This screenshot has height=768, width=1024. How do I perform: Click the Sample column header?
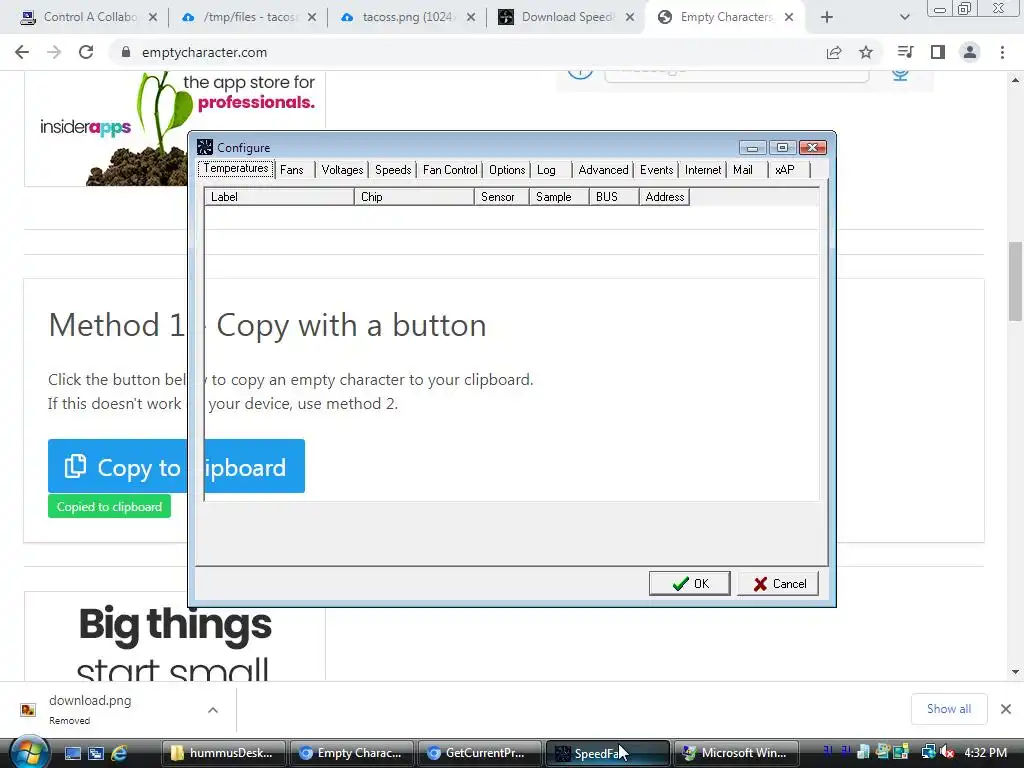point(559,197)
